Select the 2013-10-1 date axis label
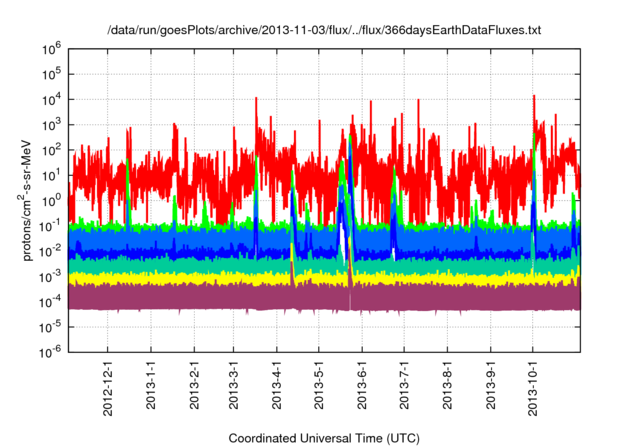The height and width of the screenshot is (448, 640). click(x=533, y=388)
